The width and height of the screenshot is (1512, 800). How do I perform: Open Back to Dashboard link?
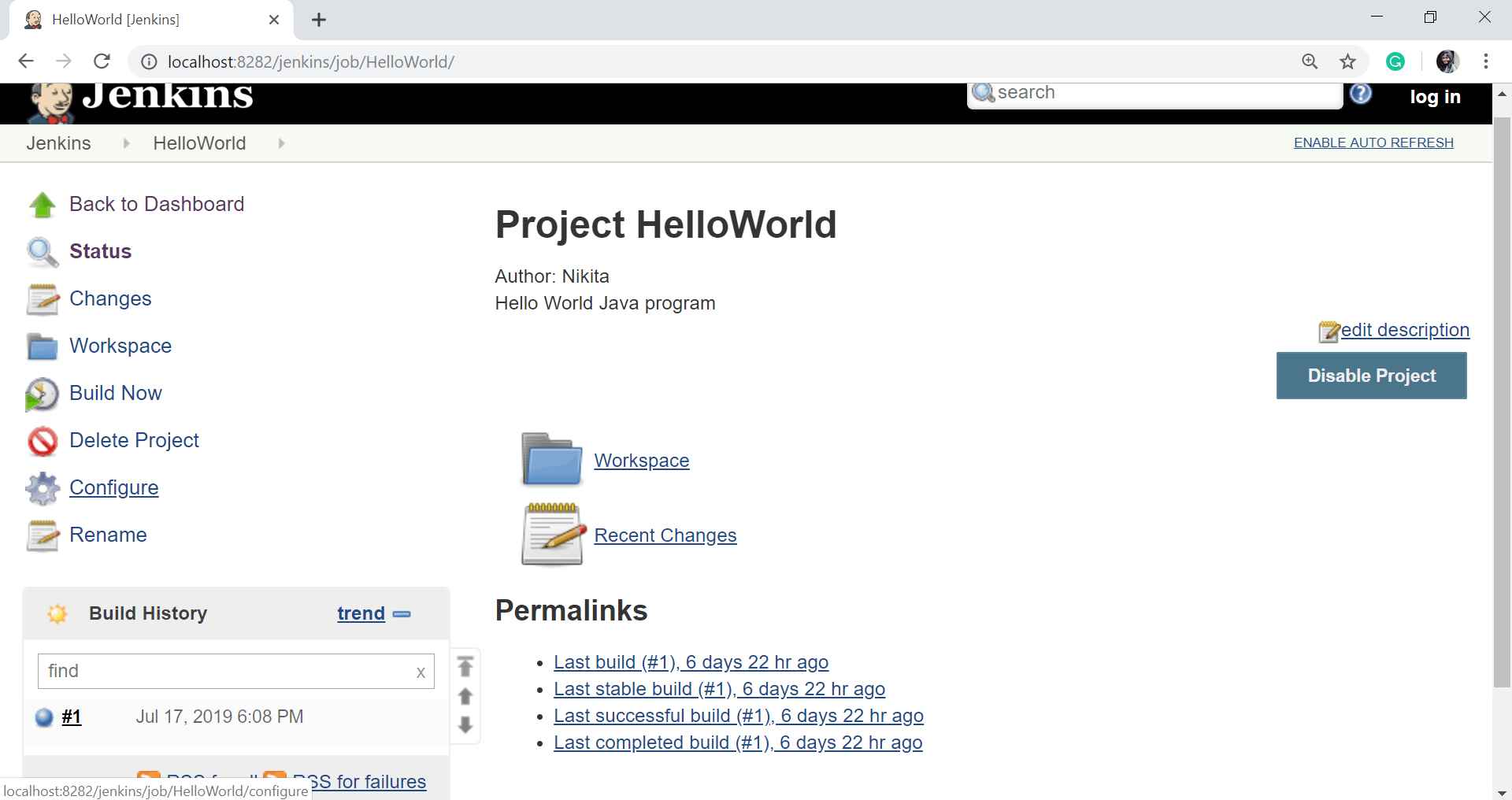coord(157,204)
